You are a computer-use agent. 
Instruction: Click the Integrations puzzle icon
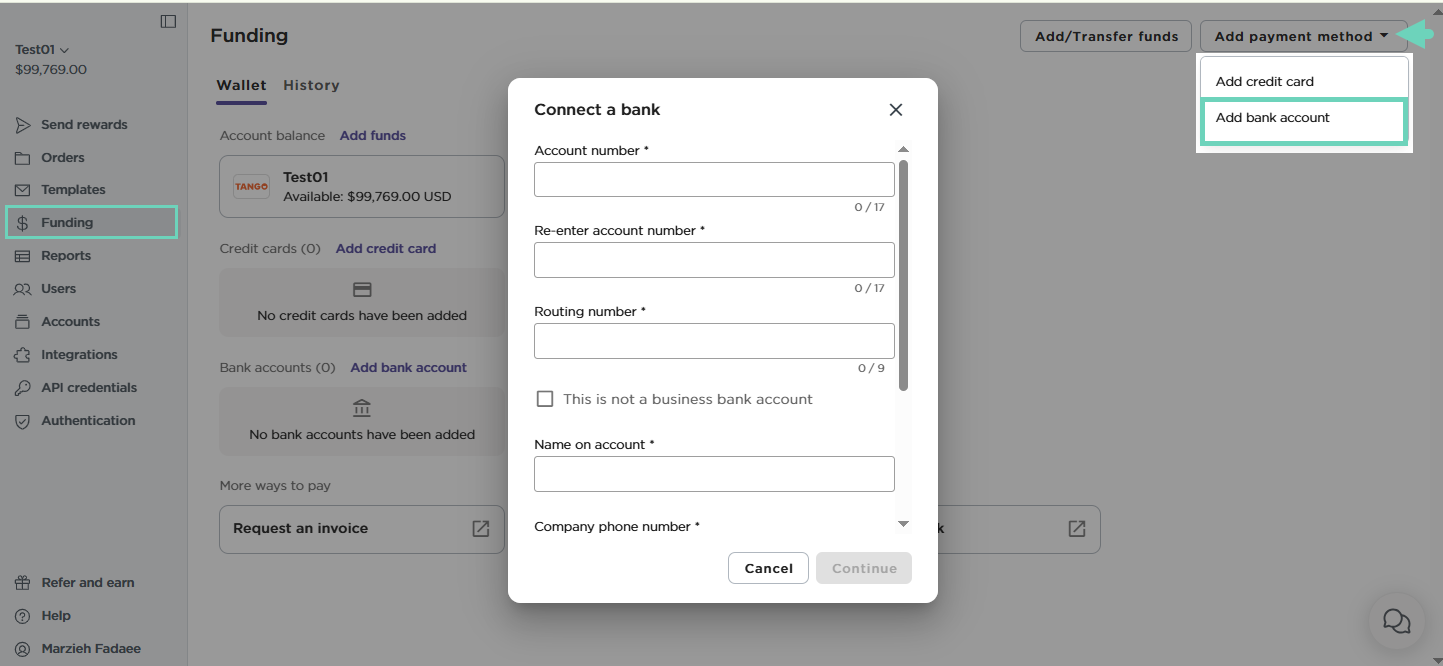(x=22, y=355)
